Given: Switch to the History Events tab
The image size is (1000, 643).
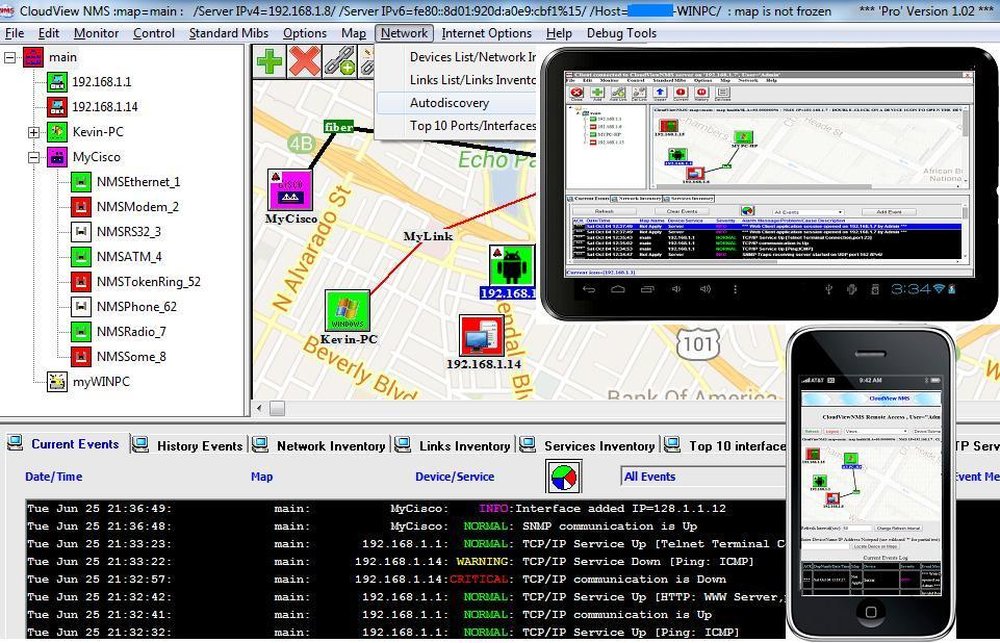Looking at the screenshot, I should (189, 445).
